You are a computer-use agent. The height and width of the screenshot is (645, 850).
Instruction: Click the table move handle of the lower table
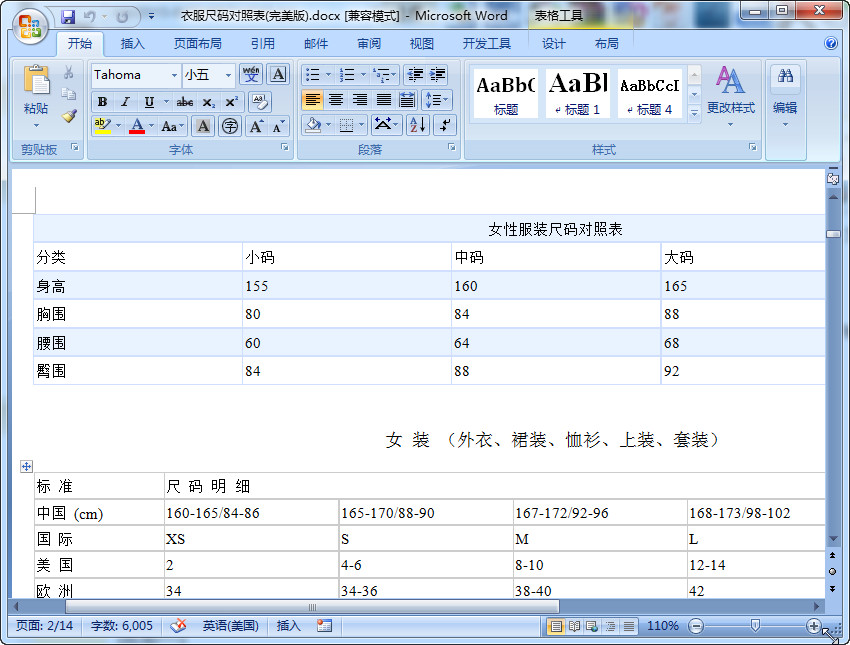(x=26, y=466)
